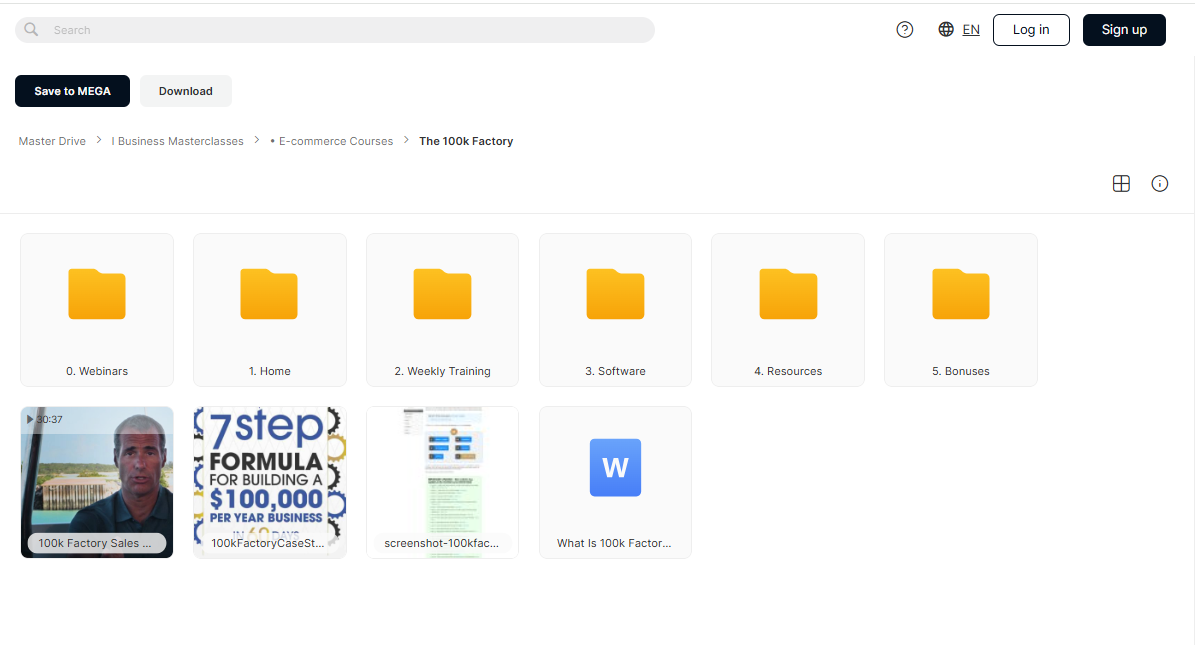Viewport: 1195px width, 645px height.
Task: Click the EN language link
Action: coord(971,30)
